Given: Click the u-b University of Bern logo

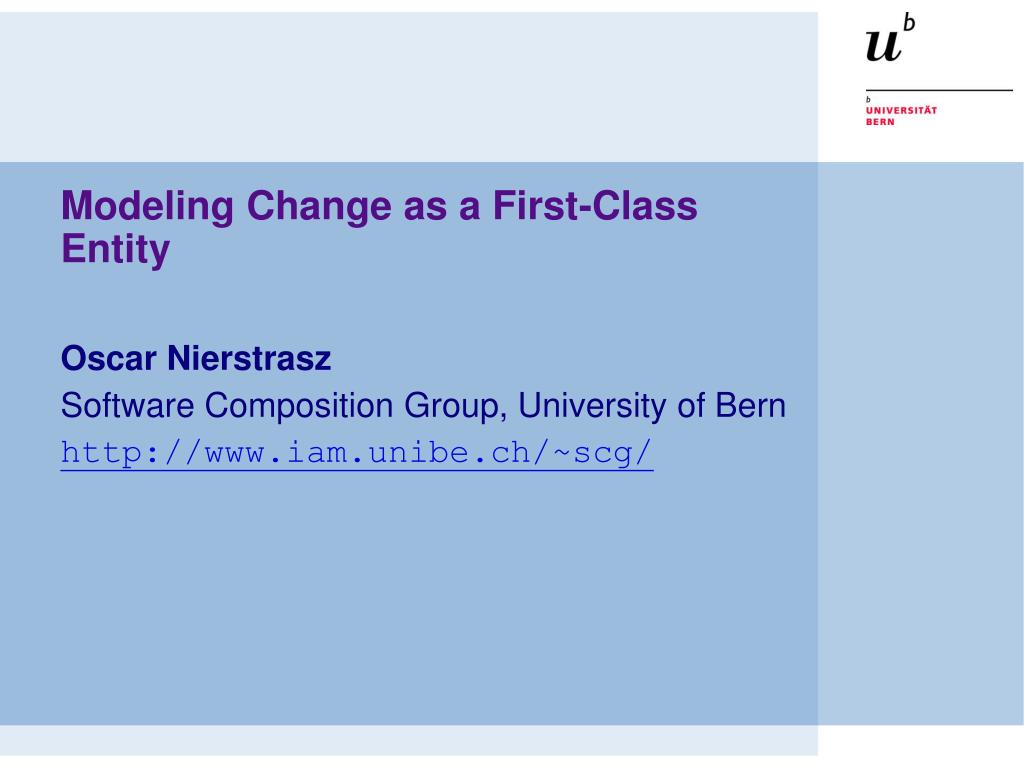Looking at the screenshot, I should [x=891, y=38].
